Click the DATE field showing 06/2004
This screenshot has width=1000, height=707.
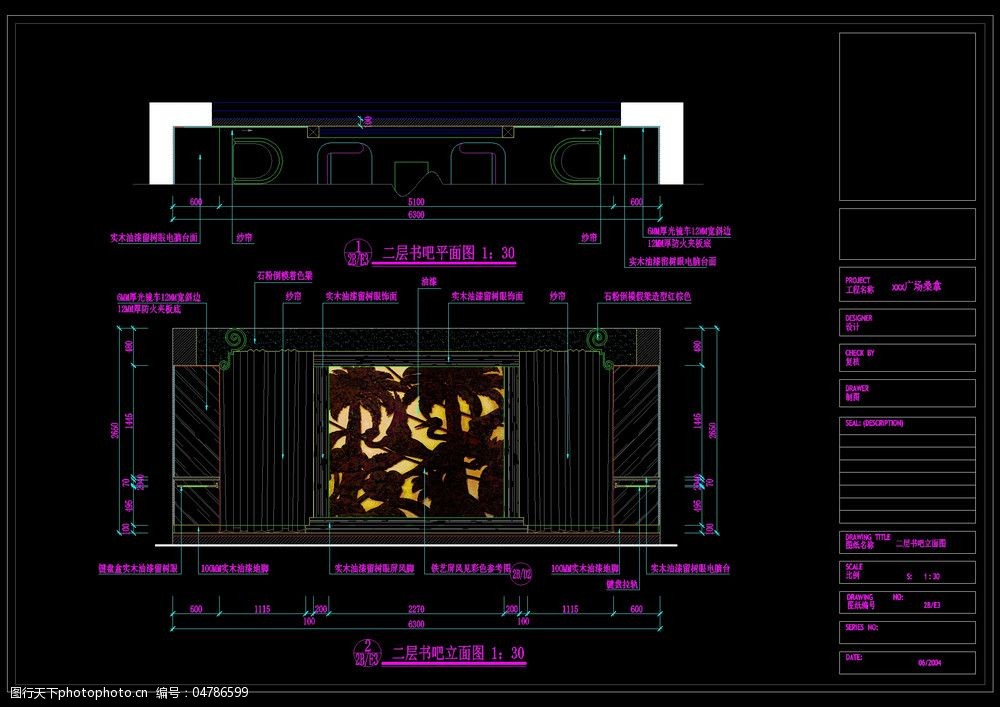tap(906, 661)
